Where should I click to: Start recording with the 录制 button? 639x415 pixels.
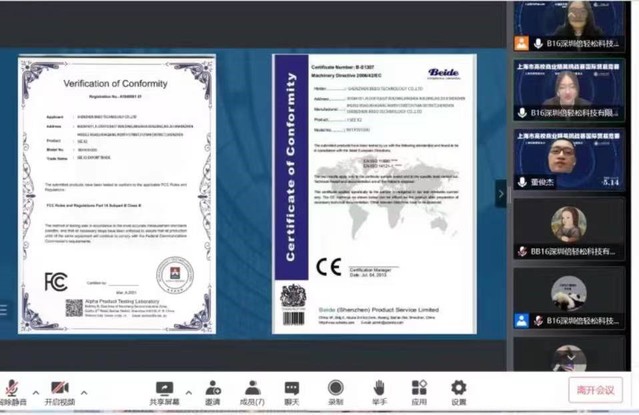pos(336,391)
